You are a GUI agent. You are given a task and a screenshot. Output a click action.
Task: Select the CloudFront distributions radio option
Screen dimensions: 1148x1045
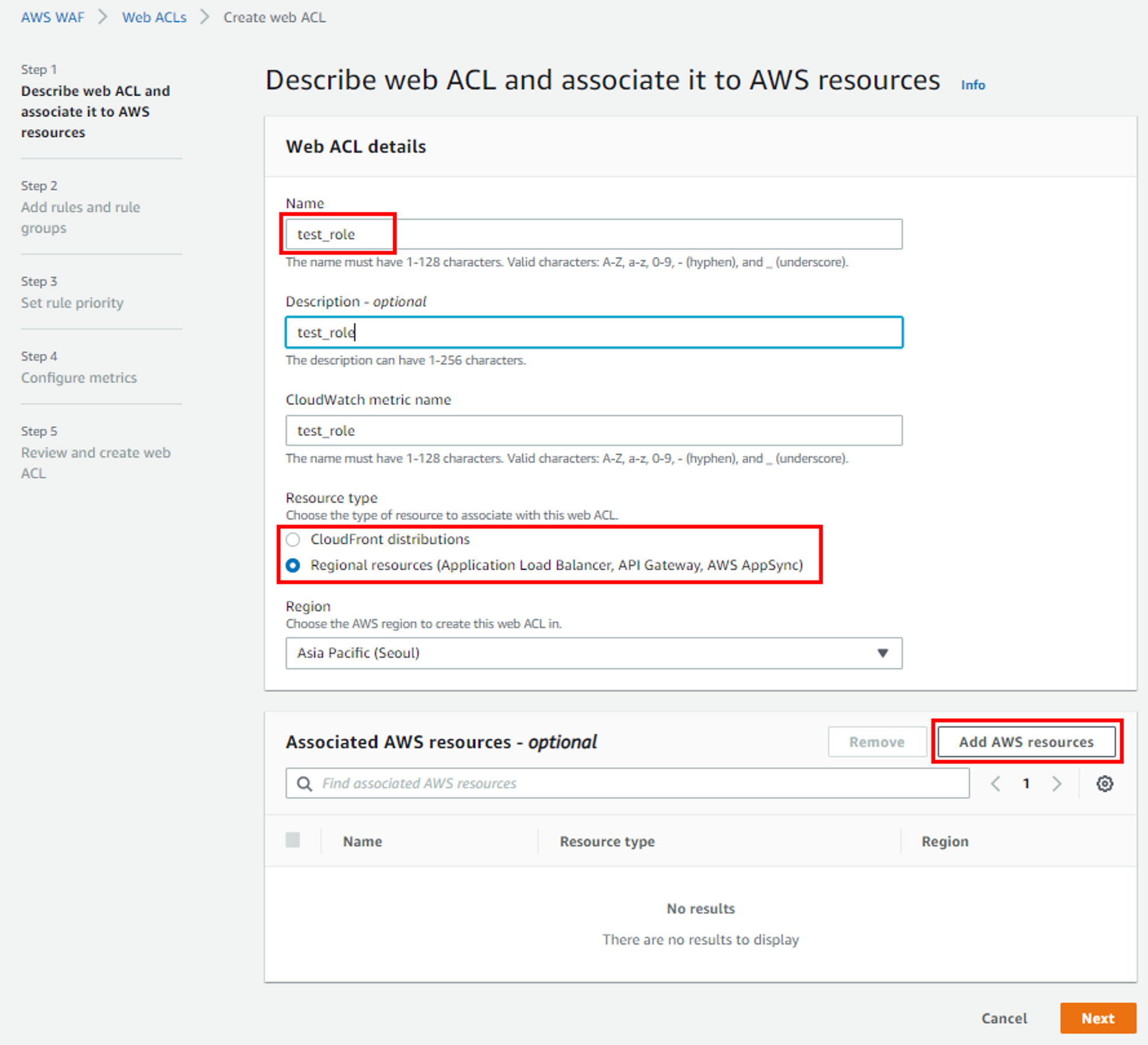click(293, 540)
